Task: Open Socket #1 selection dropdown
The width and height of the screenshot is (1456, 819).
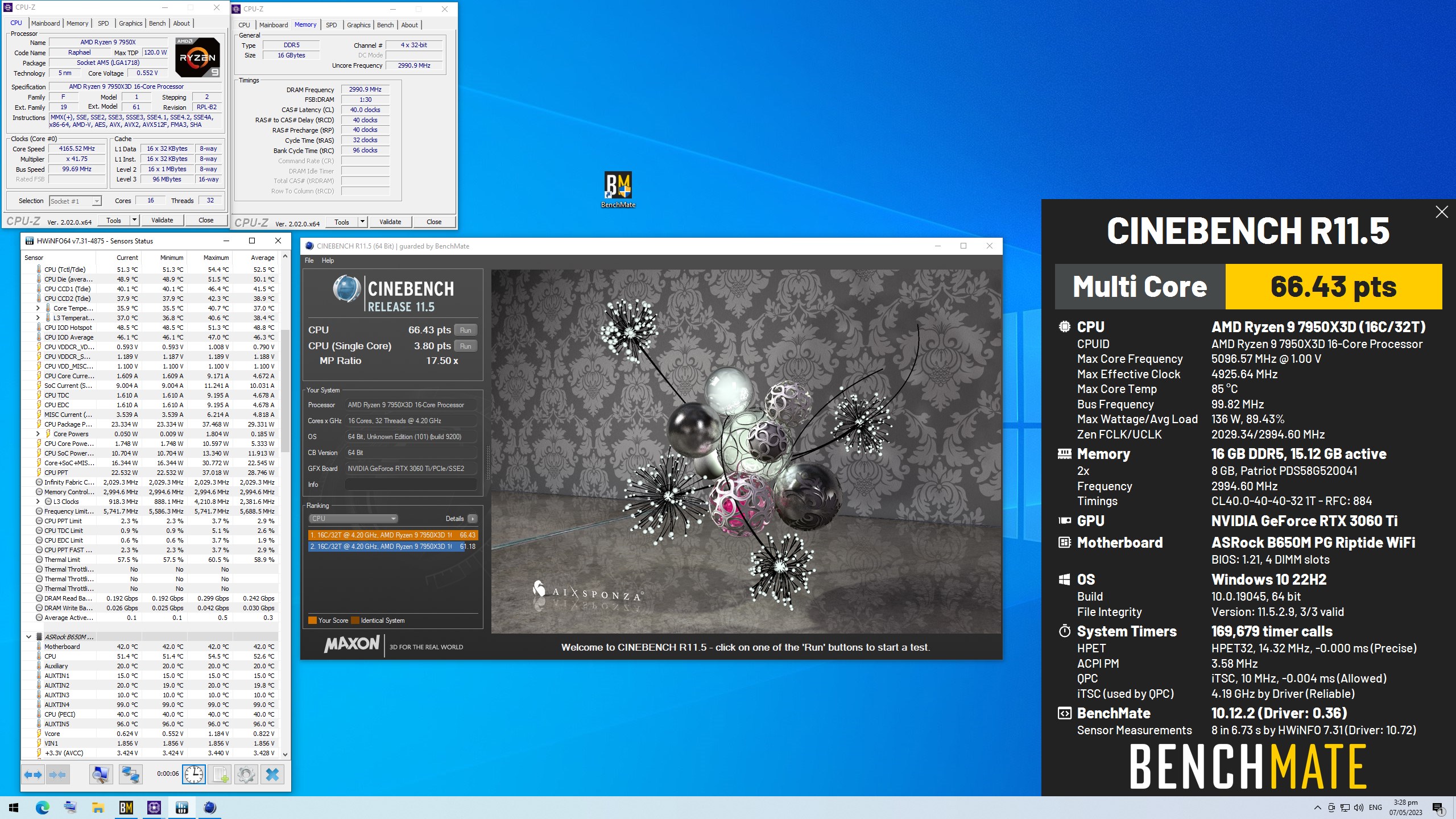Action: [75, 201]
